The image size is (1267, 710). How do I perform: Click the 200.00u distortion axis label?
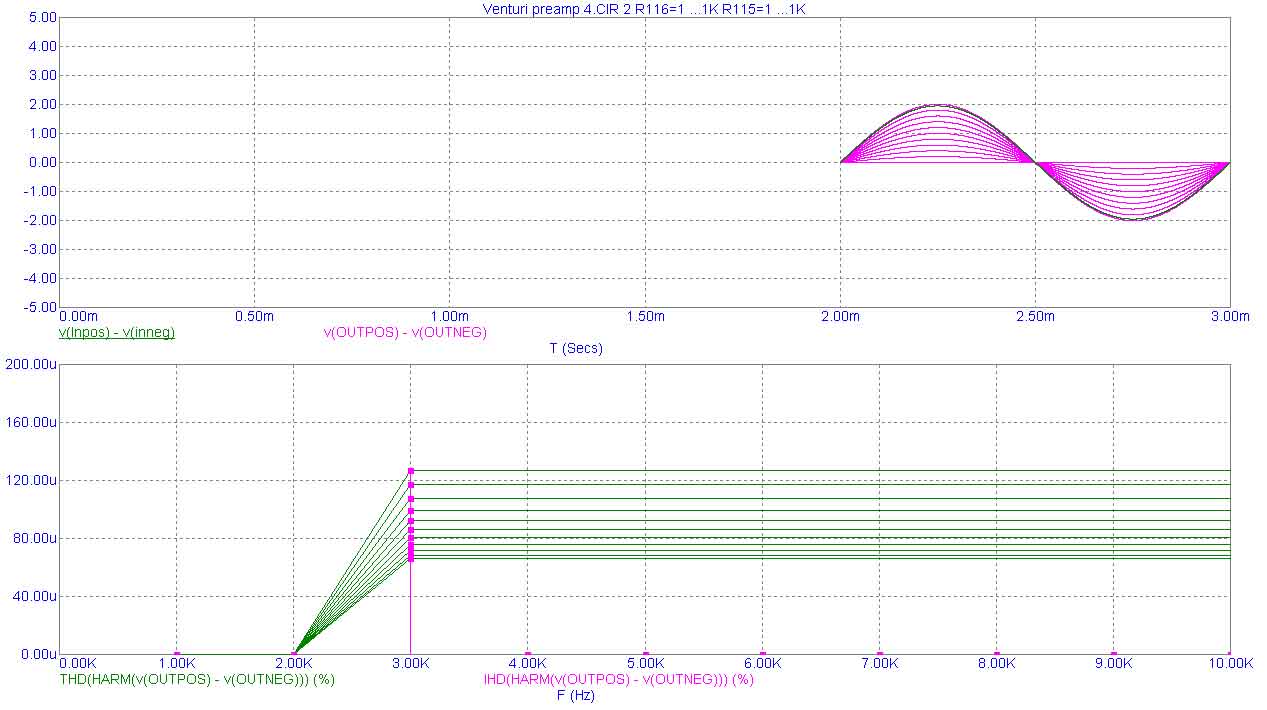(x=31, y=365)
